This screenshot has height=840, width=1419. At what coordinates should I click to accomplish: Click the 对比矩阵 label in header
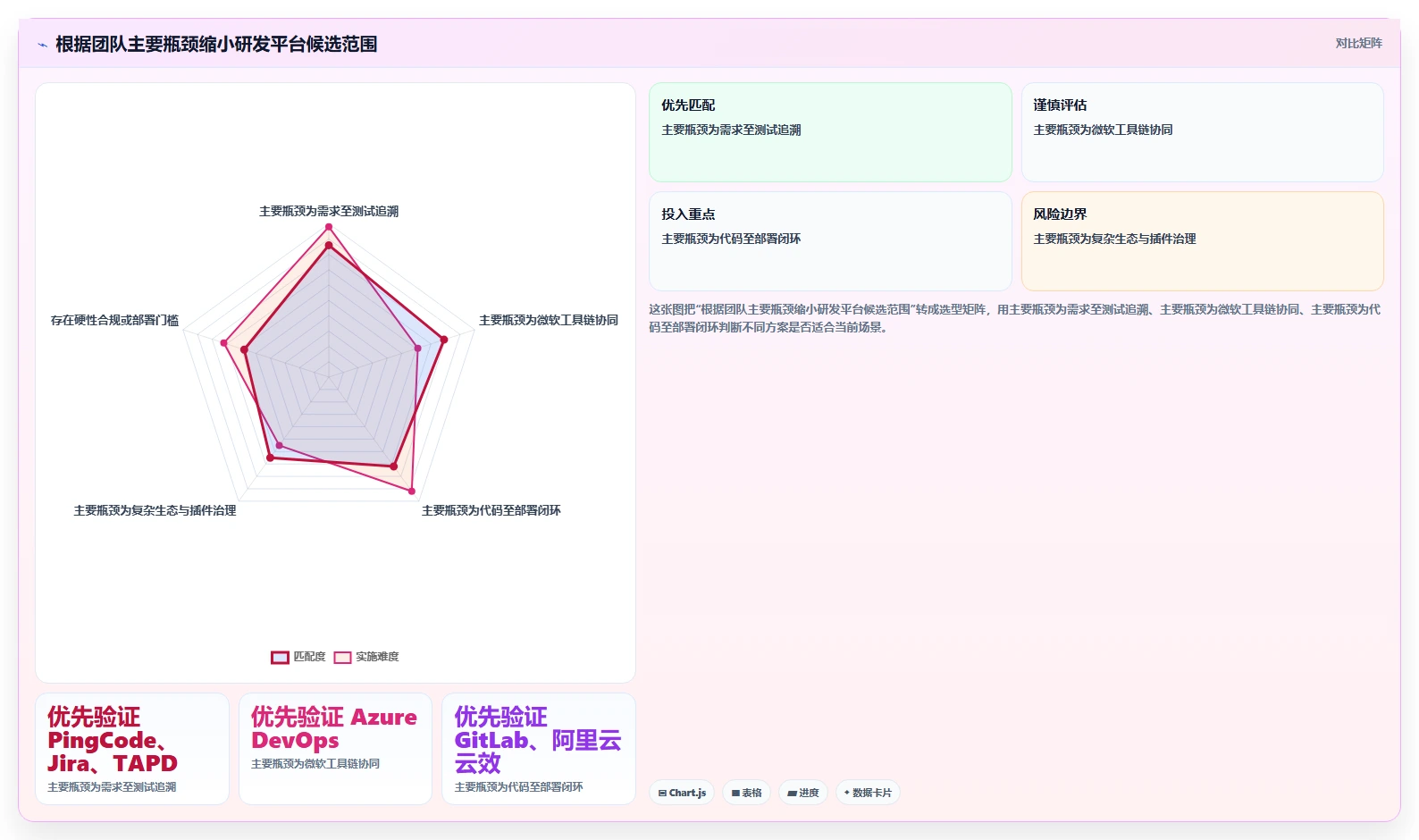tap(1358, 44)
